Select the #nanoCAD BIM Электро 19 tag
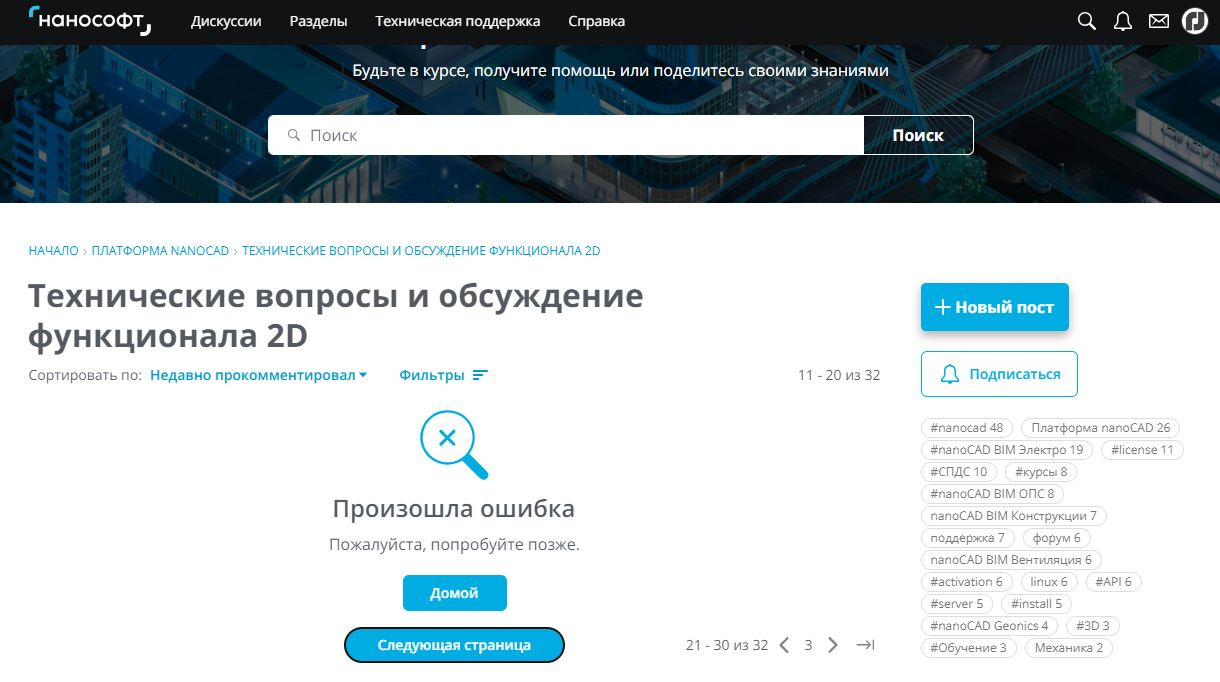This screenshot has width=1220, height=682. click(x=1007, y=450)
